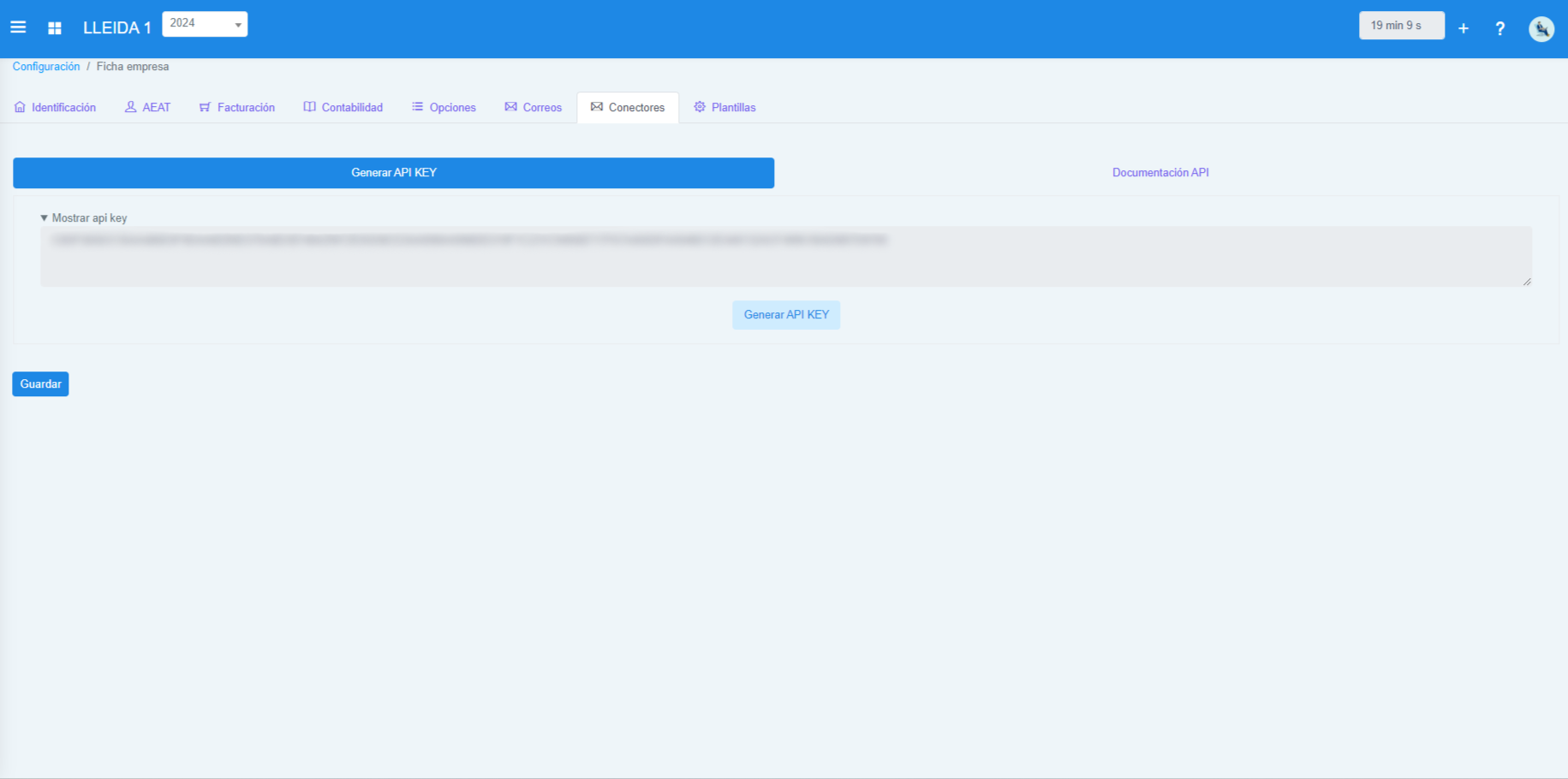Navigate back via the Configuración breadcrumb
The height and width of the screenshot is (779, 1568).
[x=45, y=66]
